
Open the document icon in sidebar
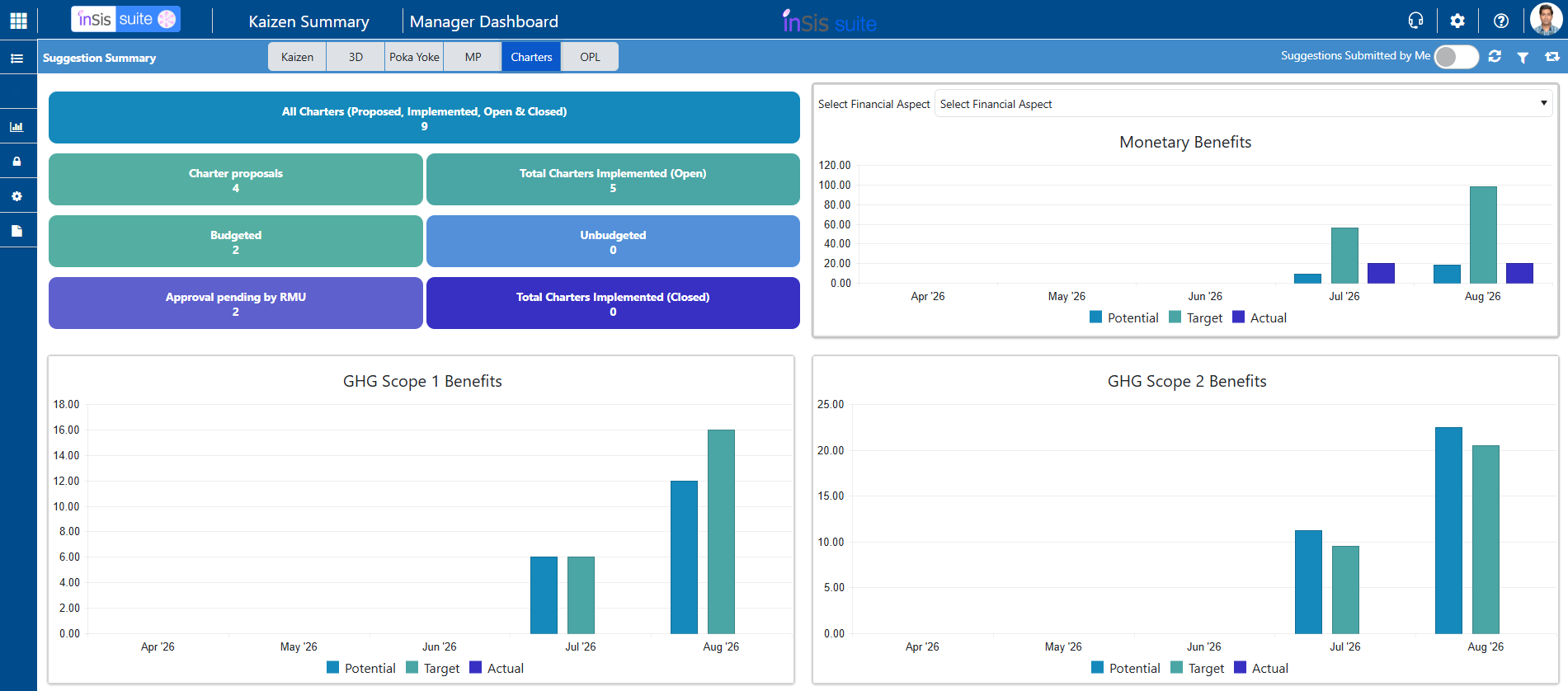(x=16, y=231)
